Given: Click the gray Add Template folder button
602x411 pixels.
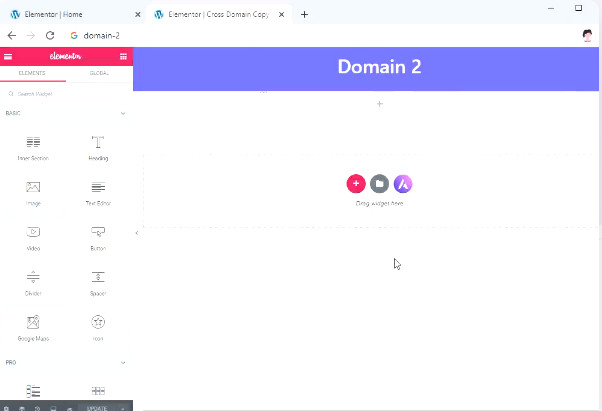Looking at the screenshot, I should [x=379, y=184].
